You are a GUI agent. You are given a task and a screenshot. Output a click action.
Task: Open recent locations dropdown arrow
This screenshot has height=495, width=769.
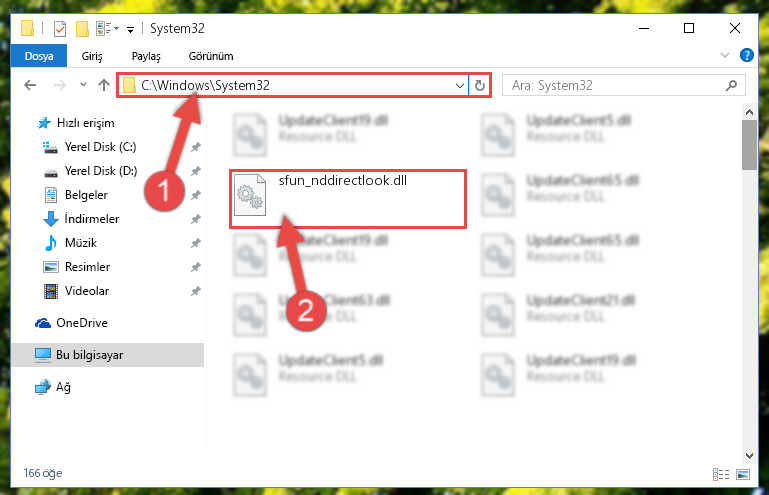point(83,85)
